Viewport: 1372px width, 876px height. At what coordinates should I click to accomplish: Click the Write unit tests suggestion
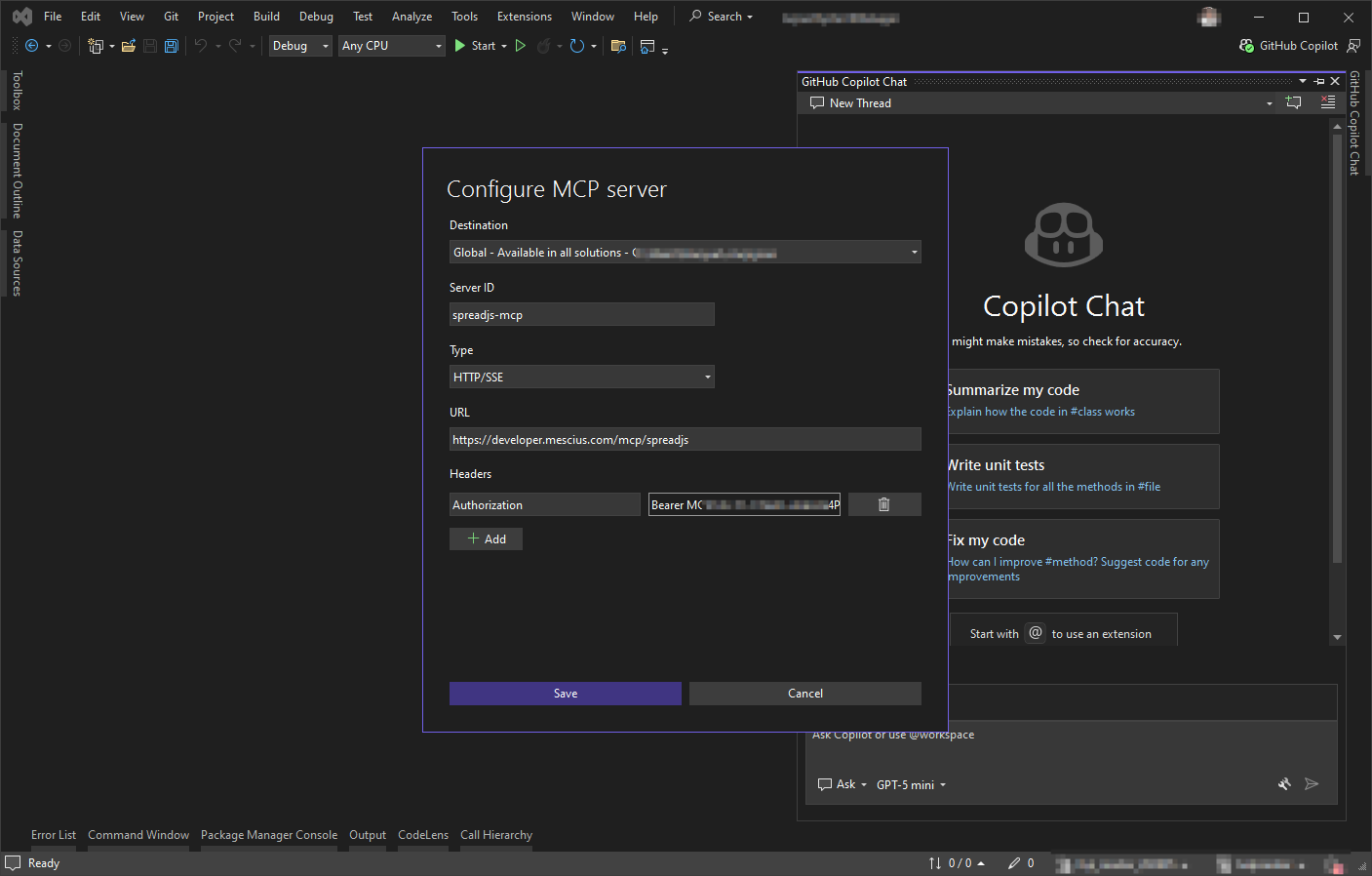pos(1083,476)
